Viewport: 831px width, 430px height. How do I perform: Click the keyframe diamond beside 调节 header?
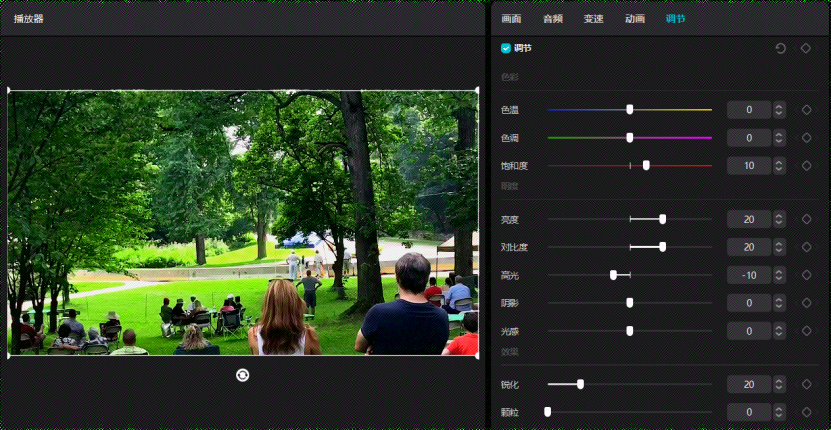coord(806,48)
